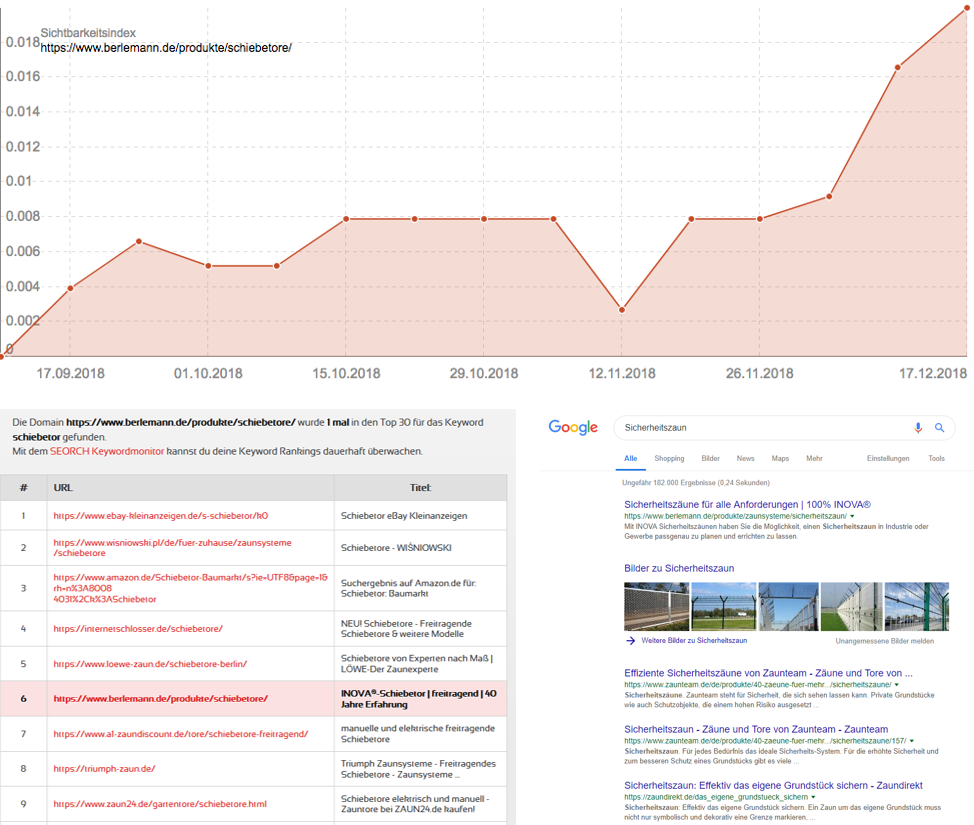Select the active Alle tab

click(630, 458)
